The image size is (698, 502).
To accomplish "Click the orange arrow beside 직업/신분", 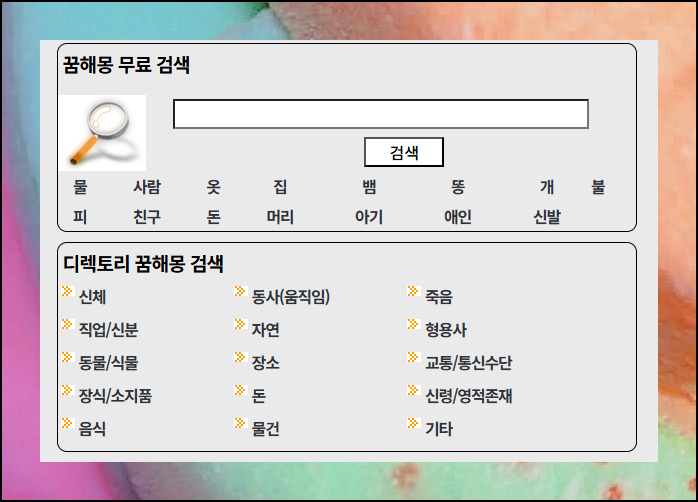I will tap(67, 324).
